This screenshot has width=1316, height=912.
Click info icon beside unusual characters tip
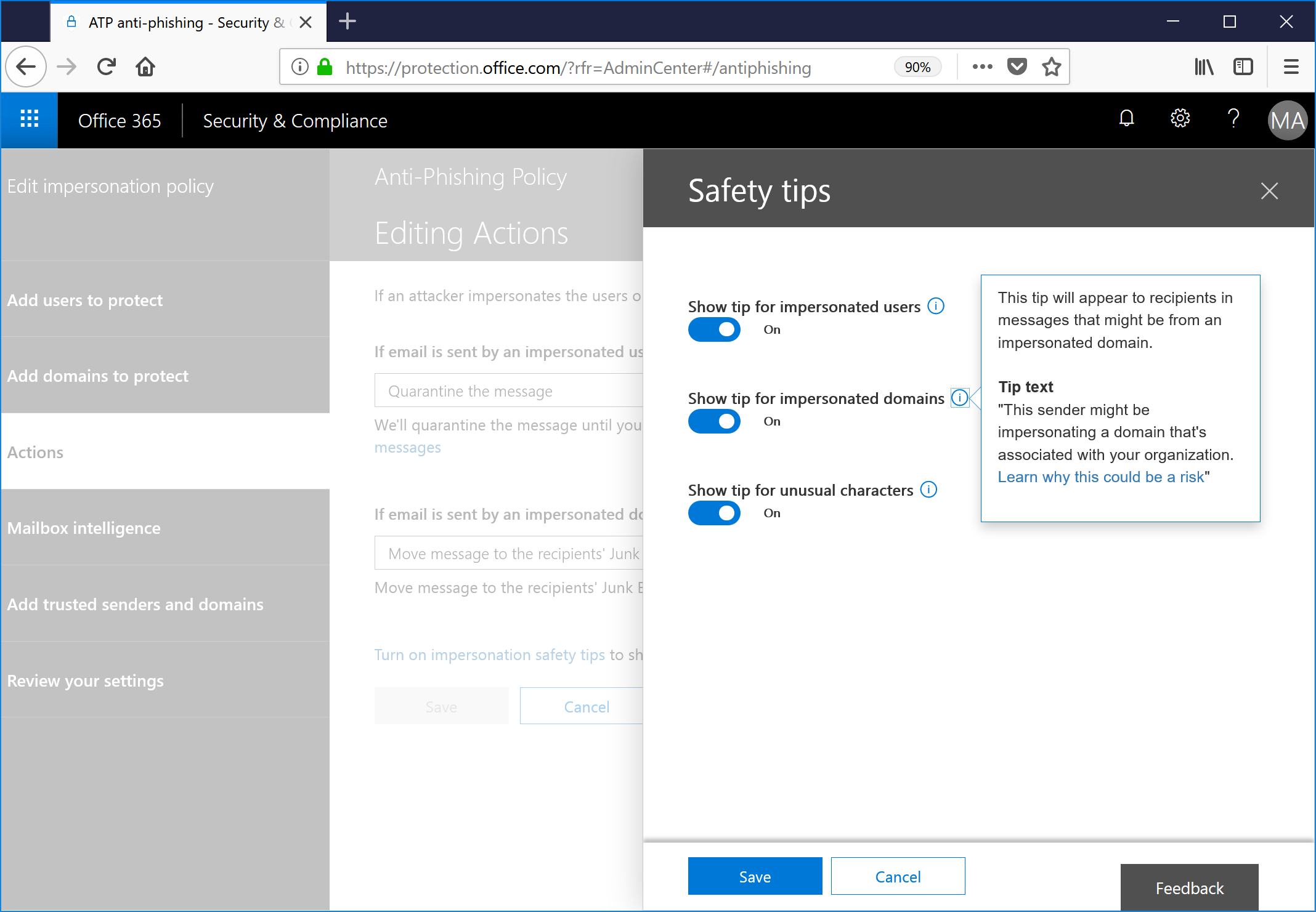[929, 490]
